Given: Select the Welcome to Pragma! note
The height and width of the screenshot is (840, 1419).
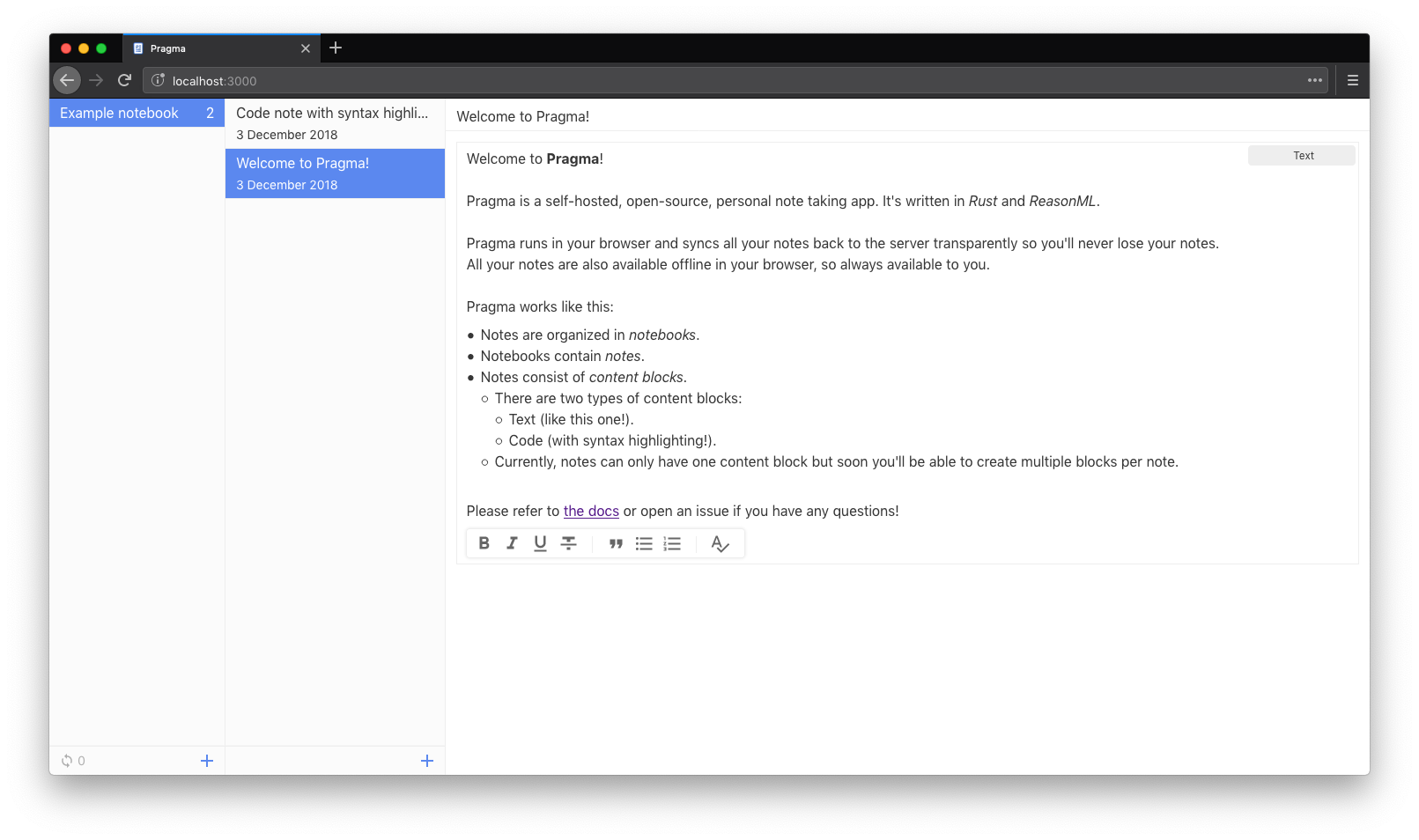Looking at the screenshot, I should tap(335, 173).
